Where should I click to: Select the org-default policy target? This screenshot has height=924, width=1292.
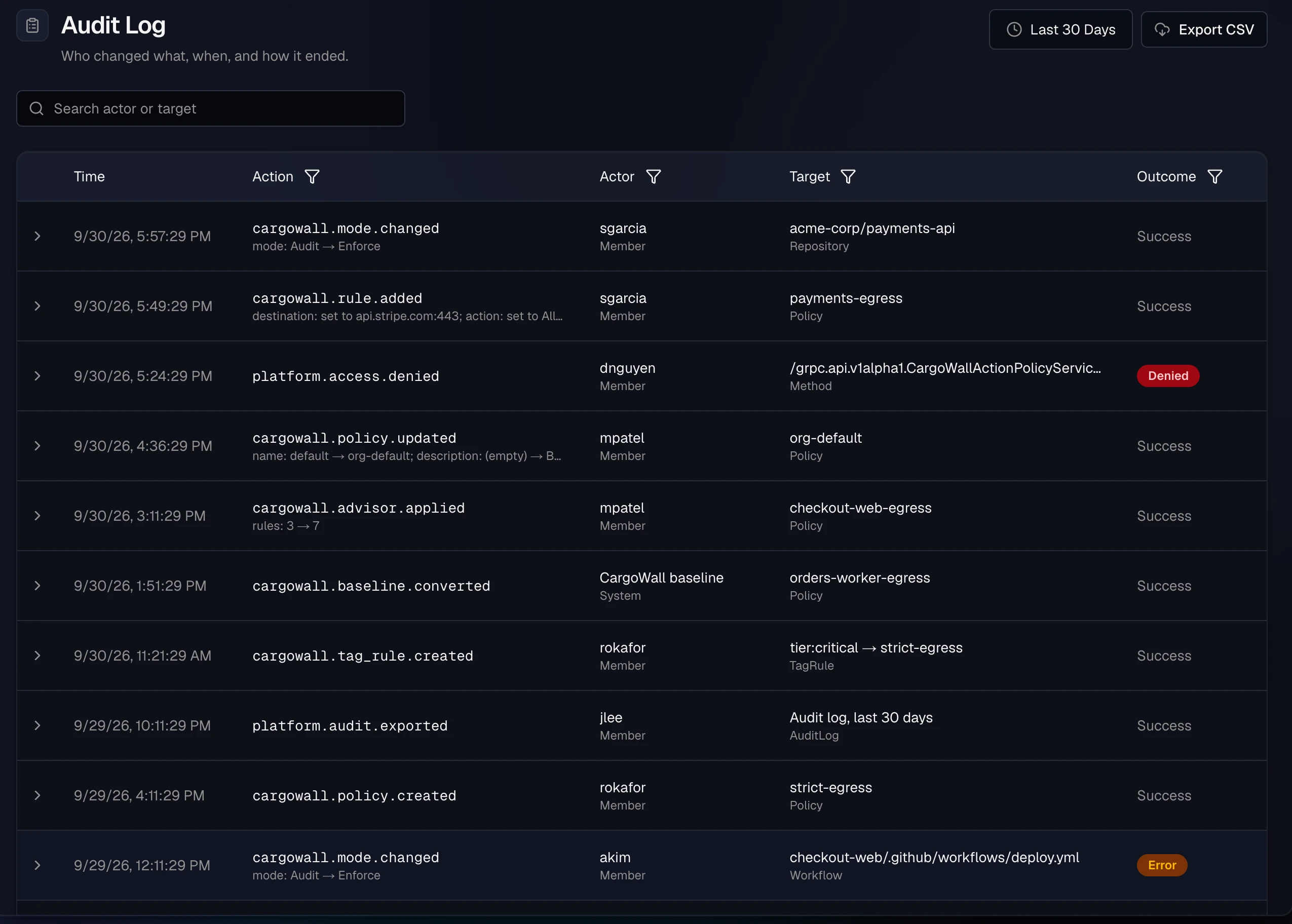tap(825, 439)
